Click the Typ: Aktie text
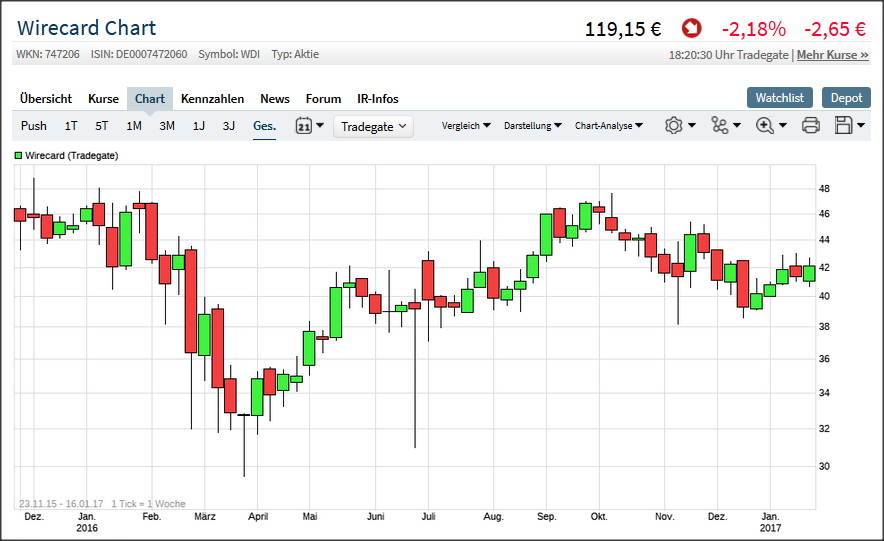The image size is (884, 541). 295,54
